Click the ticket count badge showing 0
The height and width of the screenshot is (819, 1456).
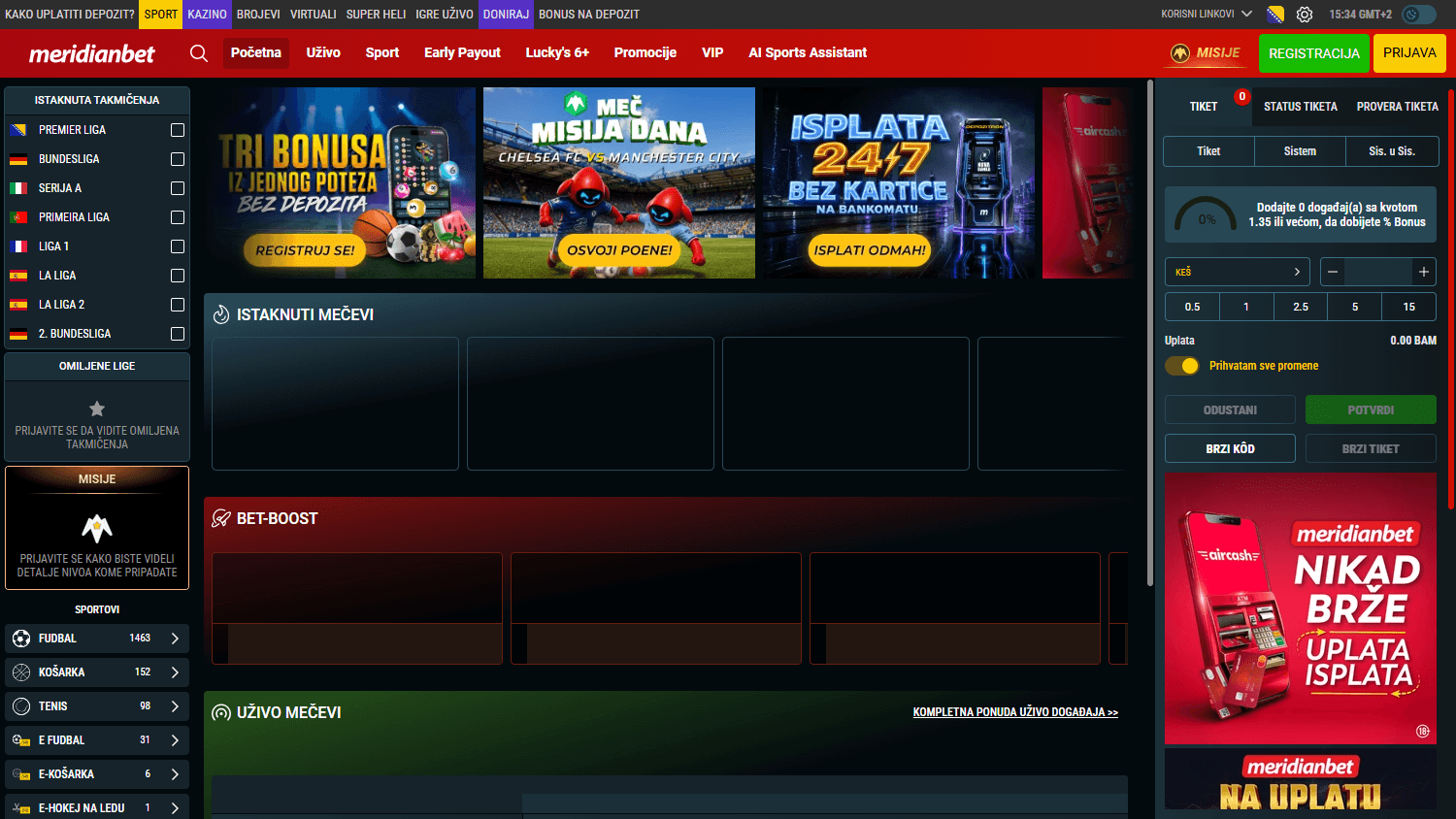pyautogui.click(x=1241, y=97)
